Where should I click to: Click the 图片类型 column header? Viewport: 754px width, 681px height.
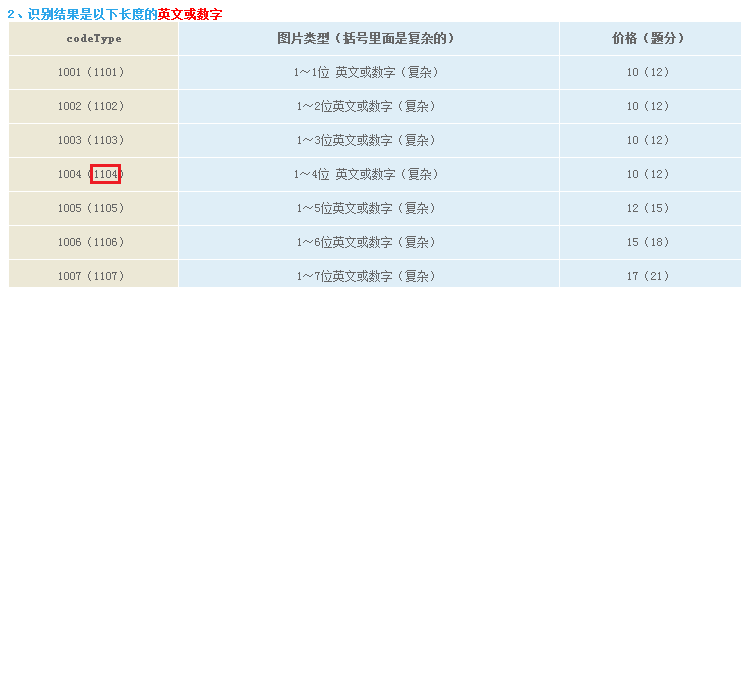(367, 39)
